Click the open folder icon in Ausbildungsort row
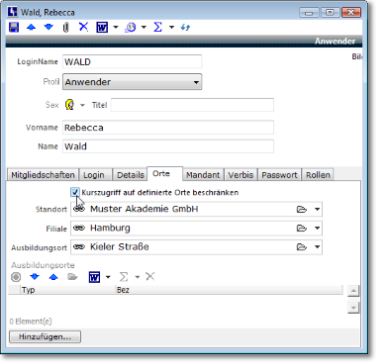 click(301, 247)
